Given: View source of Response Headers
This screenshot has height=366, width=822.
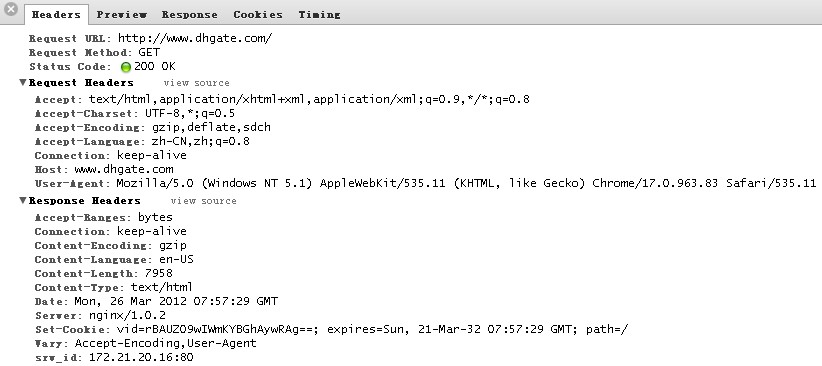Looking at the screenshot, I should point(203,201).
